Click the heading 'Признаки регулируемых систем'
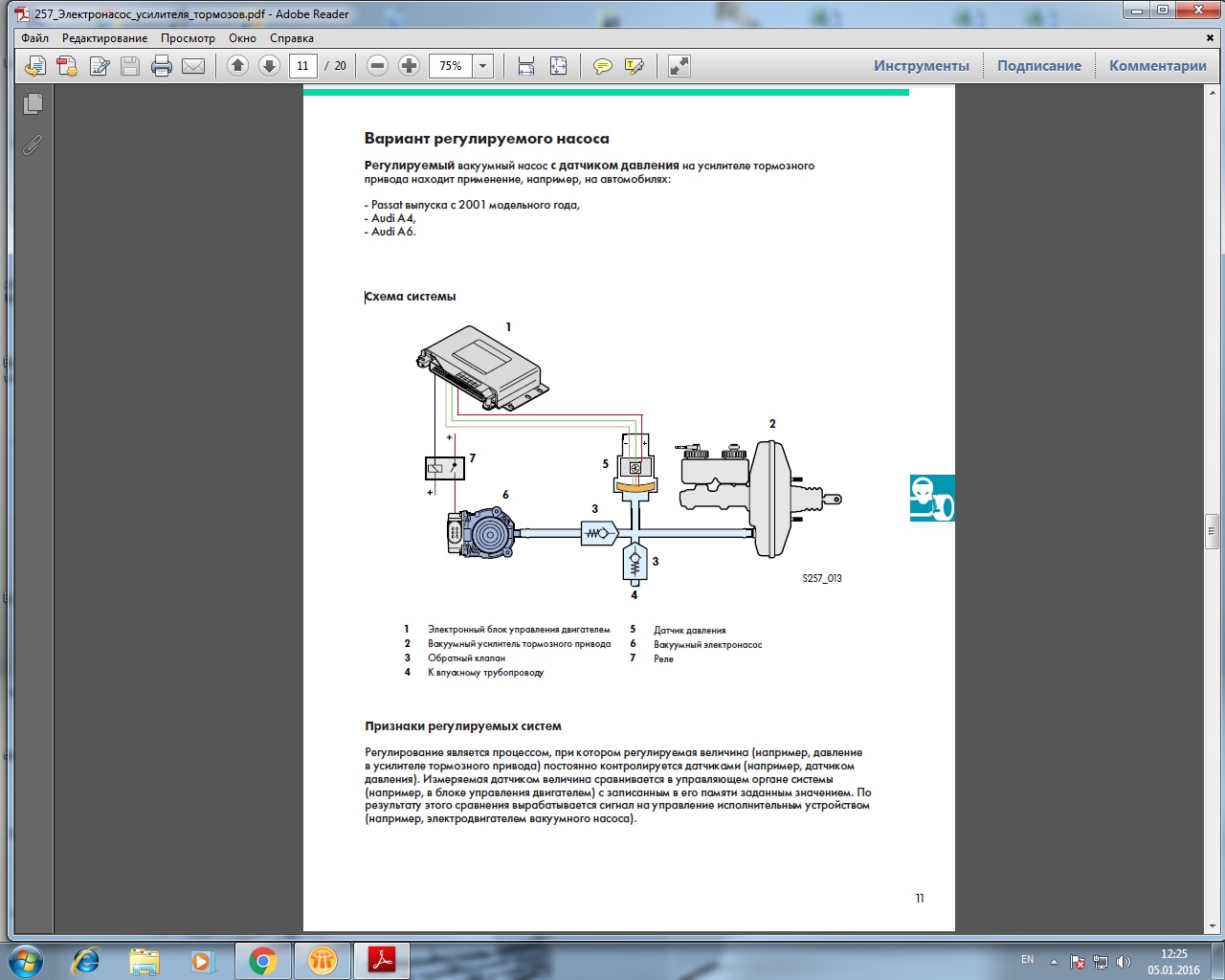 pyautogui.click(x=463, y=726)
